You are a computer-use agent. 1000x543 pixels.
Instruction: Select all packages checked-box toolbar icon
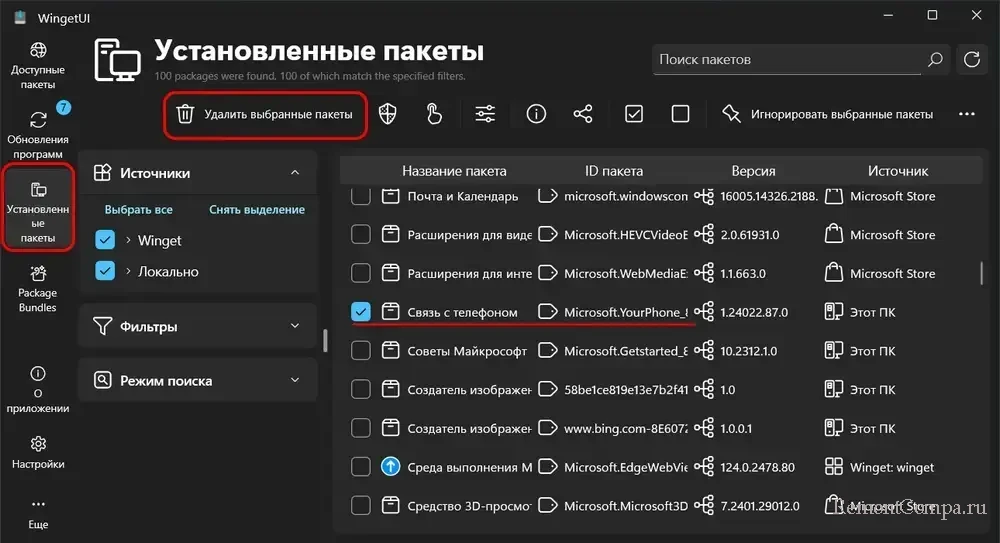tap(634, 114)
